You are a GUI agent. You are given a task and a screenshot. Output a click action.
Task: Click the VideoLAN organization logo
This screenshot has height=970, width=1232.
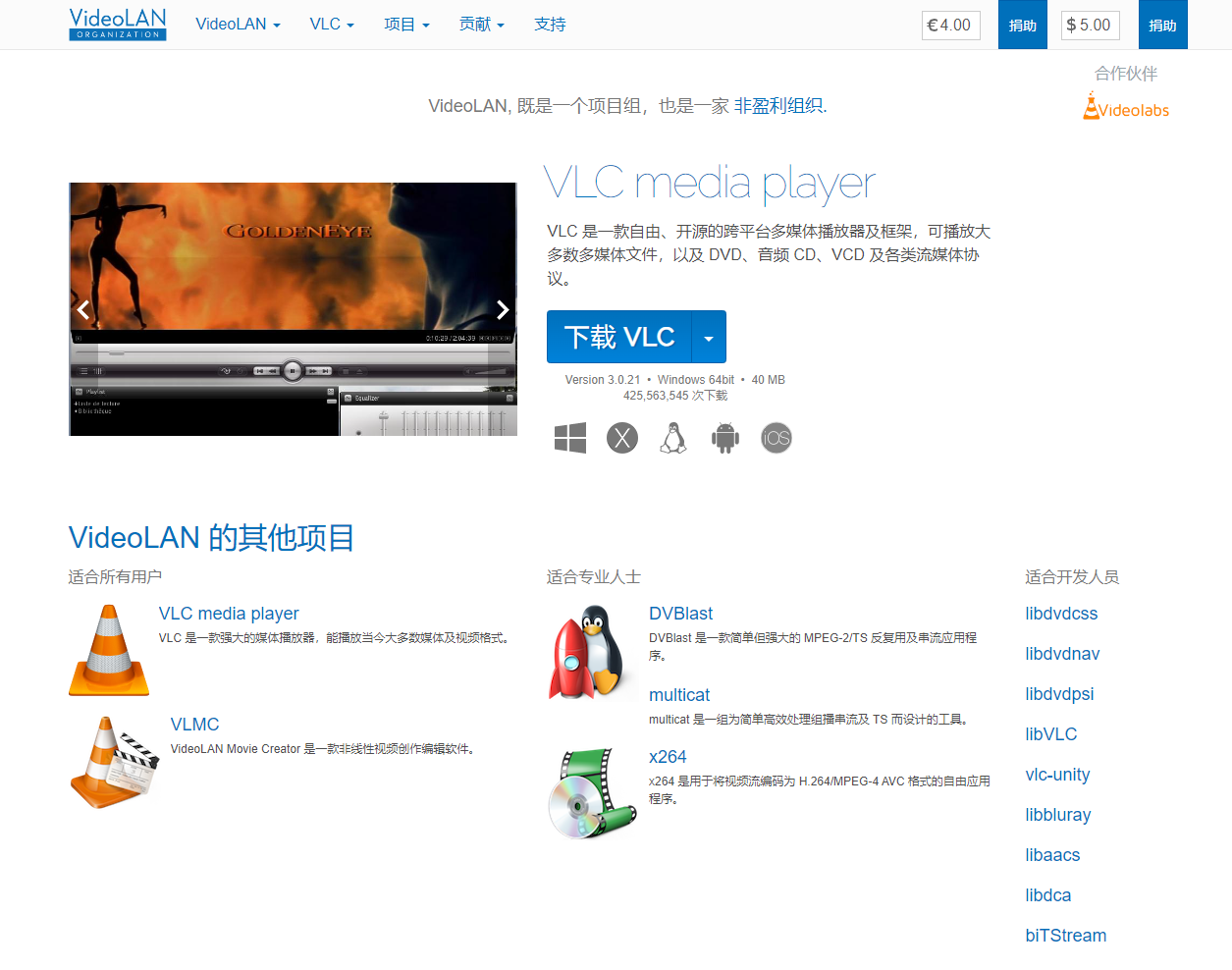pyautogui.click(x=118, y=25)
